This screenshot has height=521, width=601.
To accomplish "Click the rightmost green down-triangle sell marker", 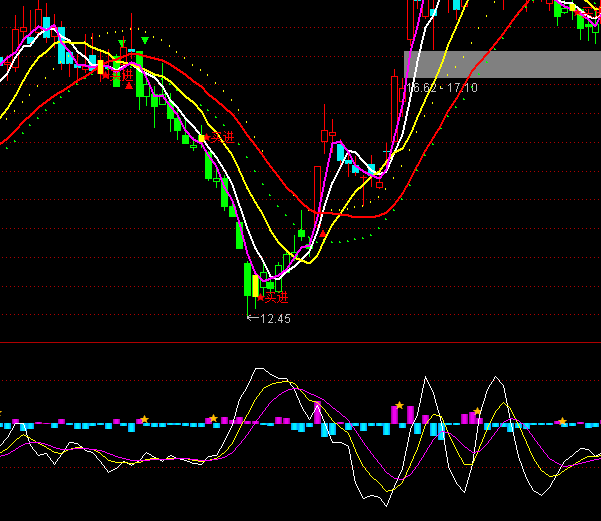I will [145, 41].
